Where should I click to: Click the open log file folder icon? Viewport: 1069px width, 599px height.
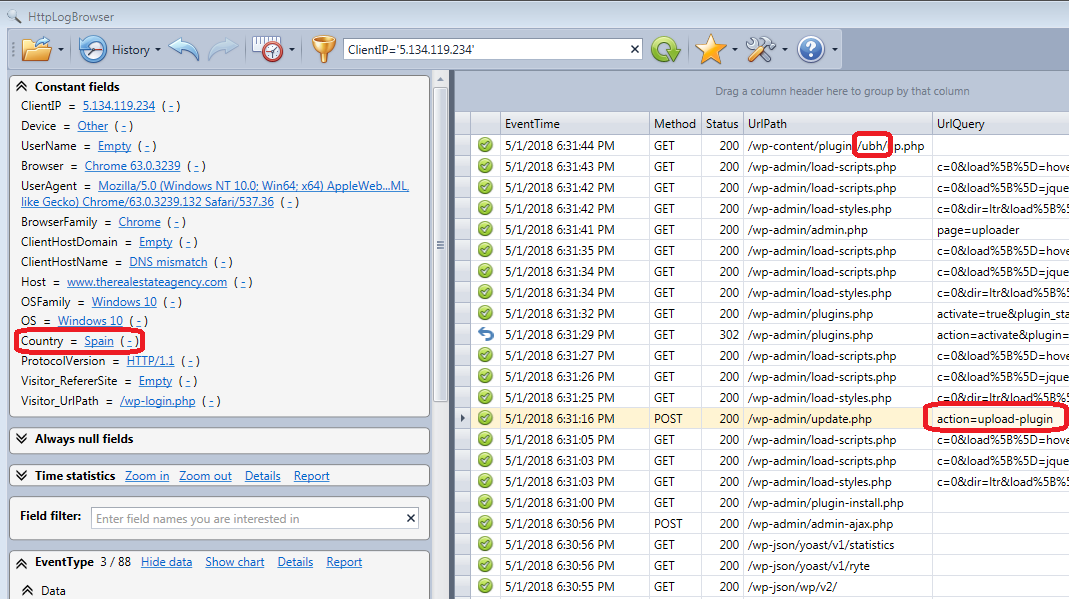click(x=36, y=49)
